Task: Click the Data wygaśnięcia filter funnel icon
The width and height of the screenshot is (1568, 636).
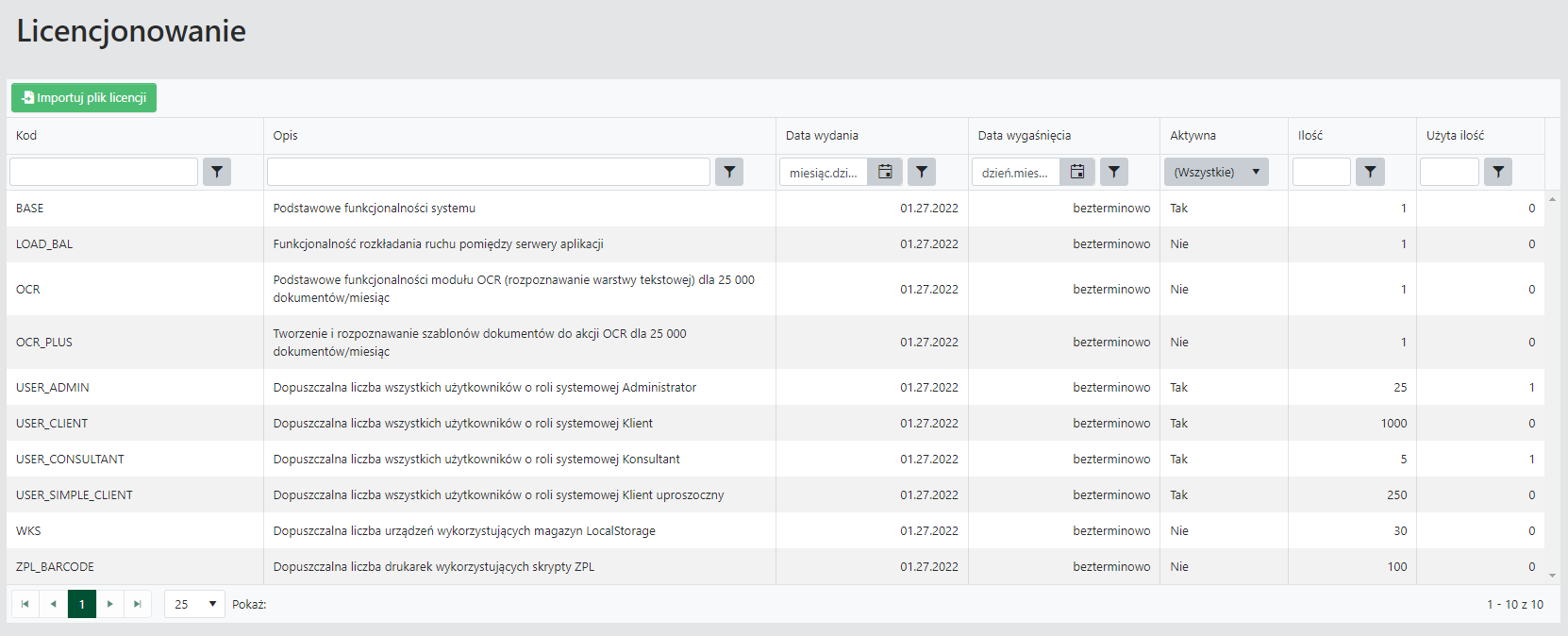Action: coord(1114,172)
